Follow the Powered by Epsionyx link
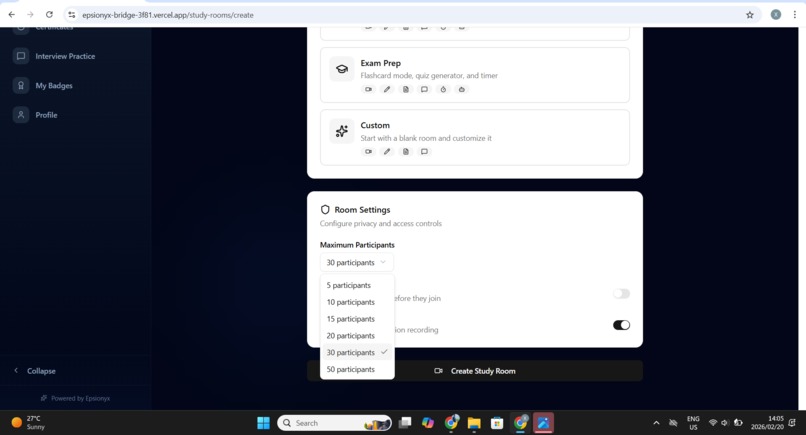 pyautogui.click(x=76, y=398)
